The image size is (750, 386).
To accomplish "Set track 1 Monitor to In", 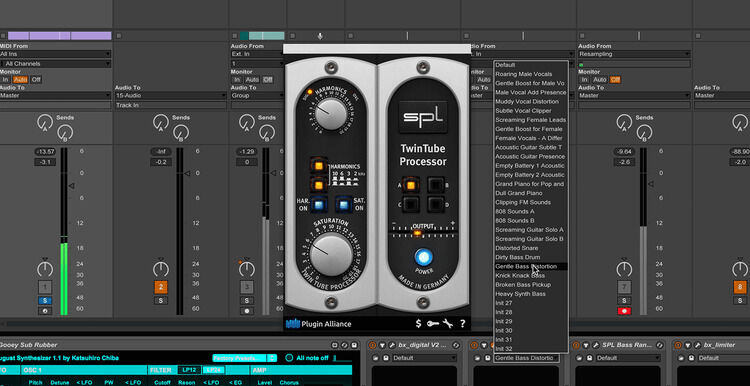I will (x=5, y=79).
